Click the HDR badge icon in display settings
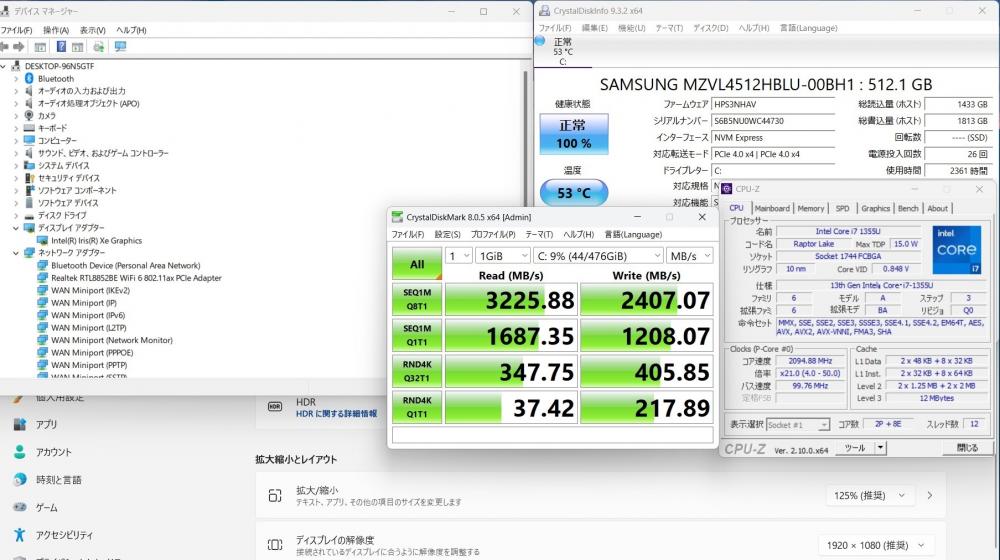The image size is (1000, 560). 275,407
